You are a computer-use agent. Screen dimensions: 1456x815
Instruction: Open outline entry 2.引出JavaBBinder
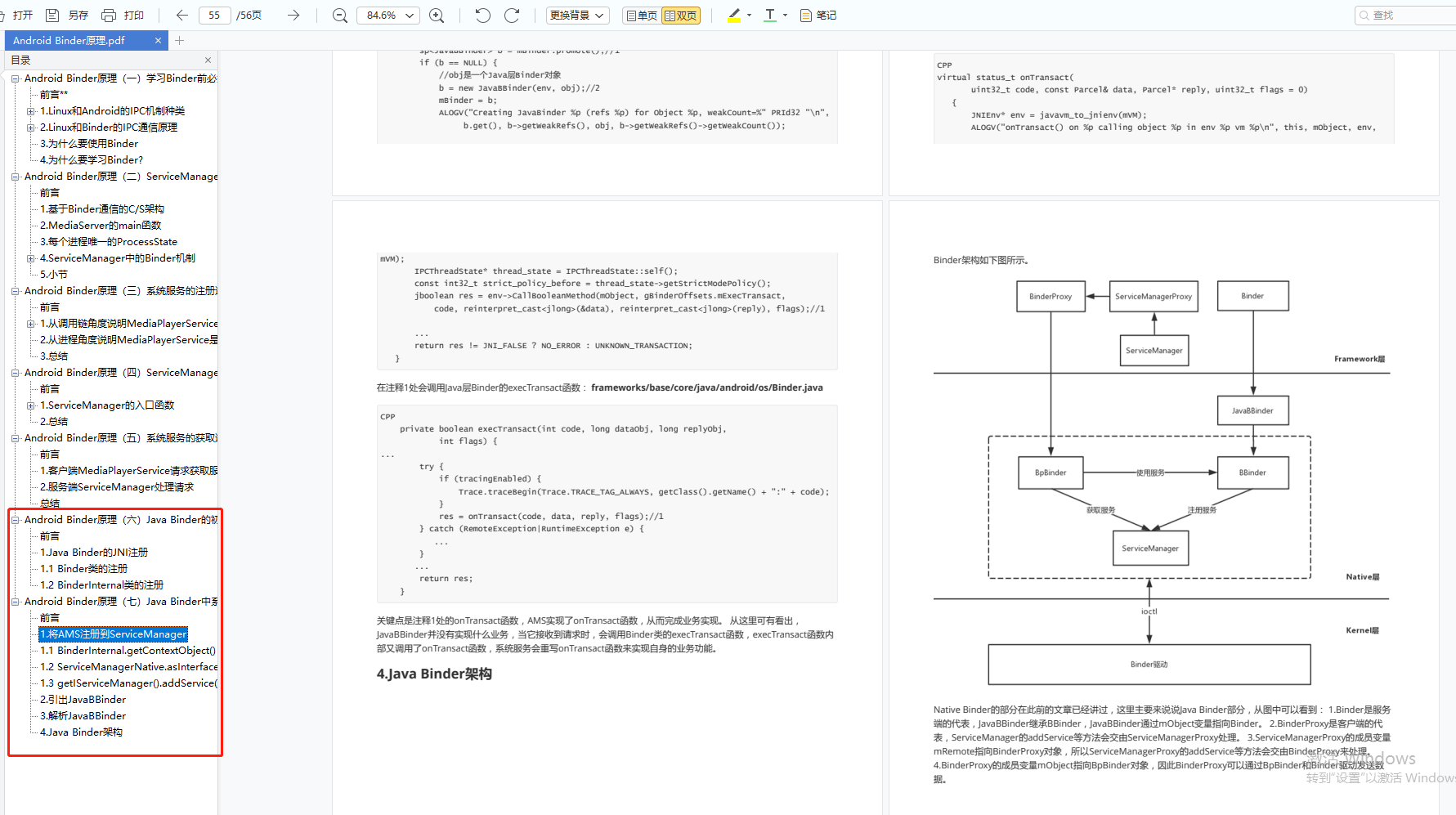[83, 700]
